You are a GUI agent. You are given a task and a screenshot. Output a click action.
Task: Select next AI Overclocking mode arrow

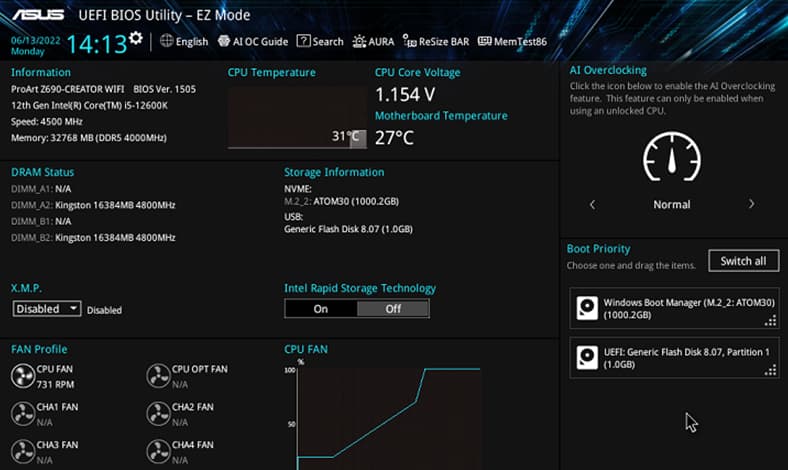point(751,204)
